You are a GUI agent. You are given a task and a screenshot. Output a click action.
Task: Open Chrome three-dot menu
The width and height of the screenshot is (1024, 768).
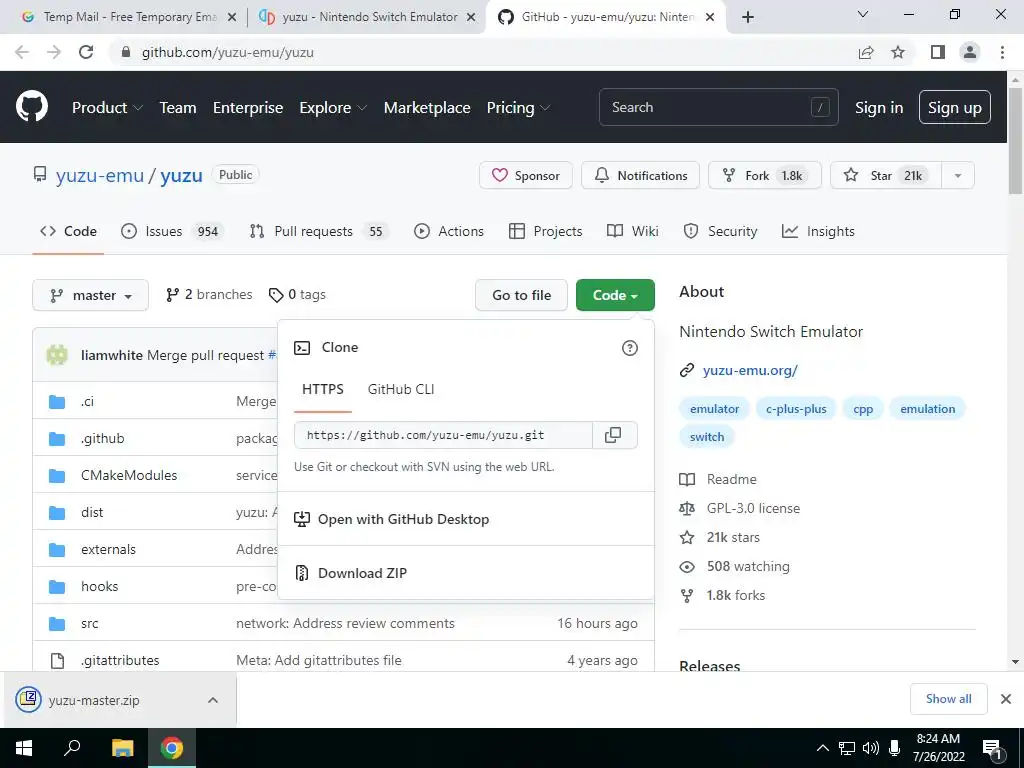(1002, 52)
